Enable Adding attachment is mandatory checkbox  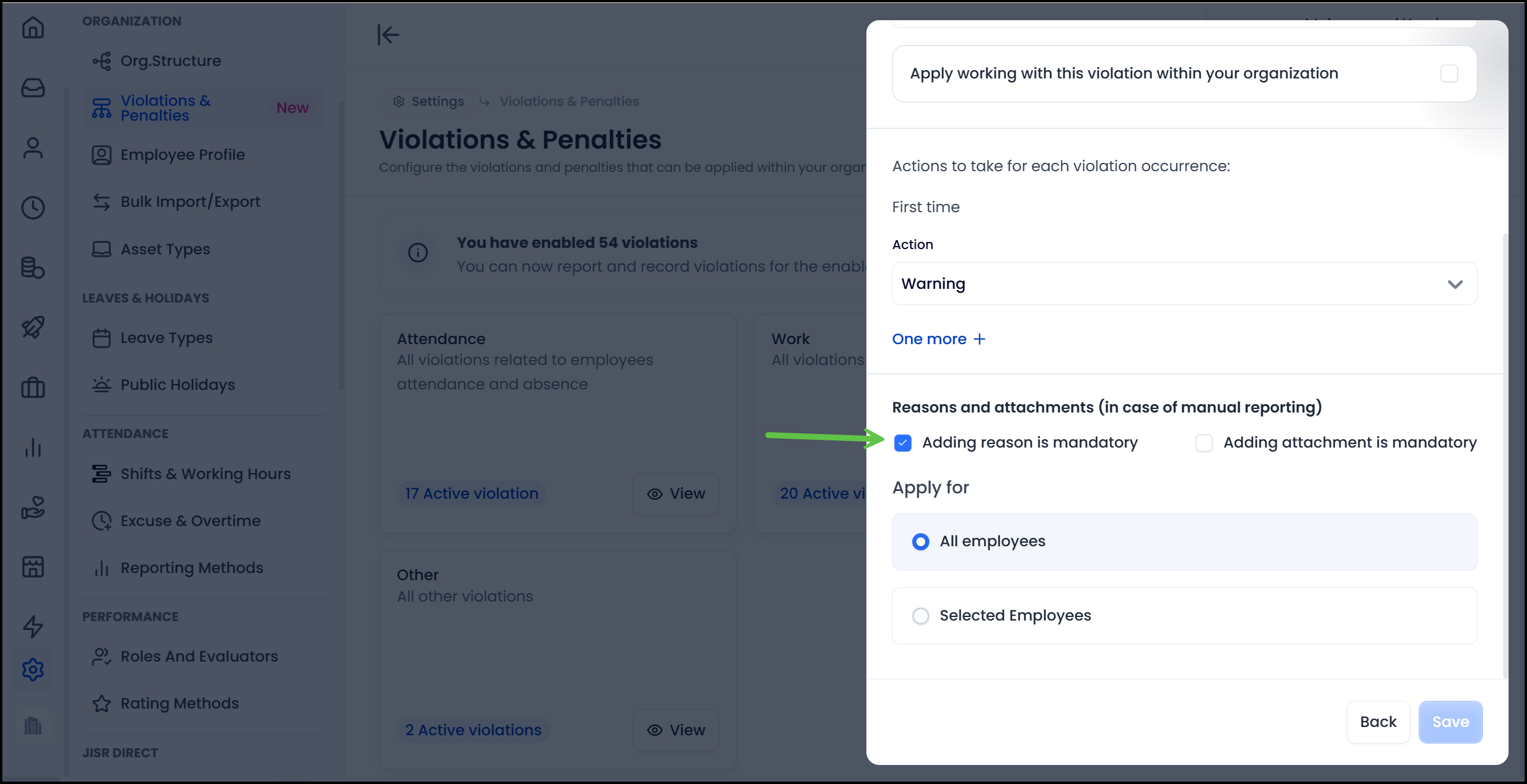tap(1204, 443)
